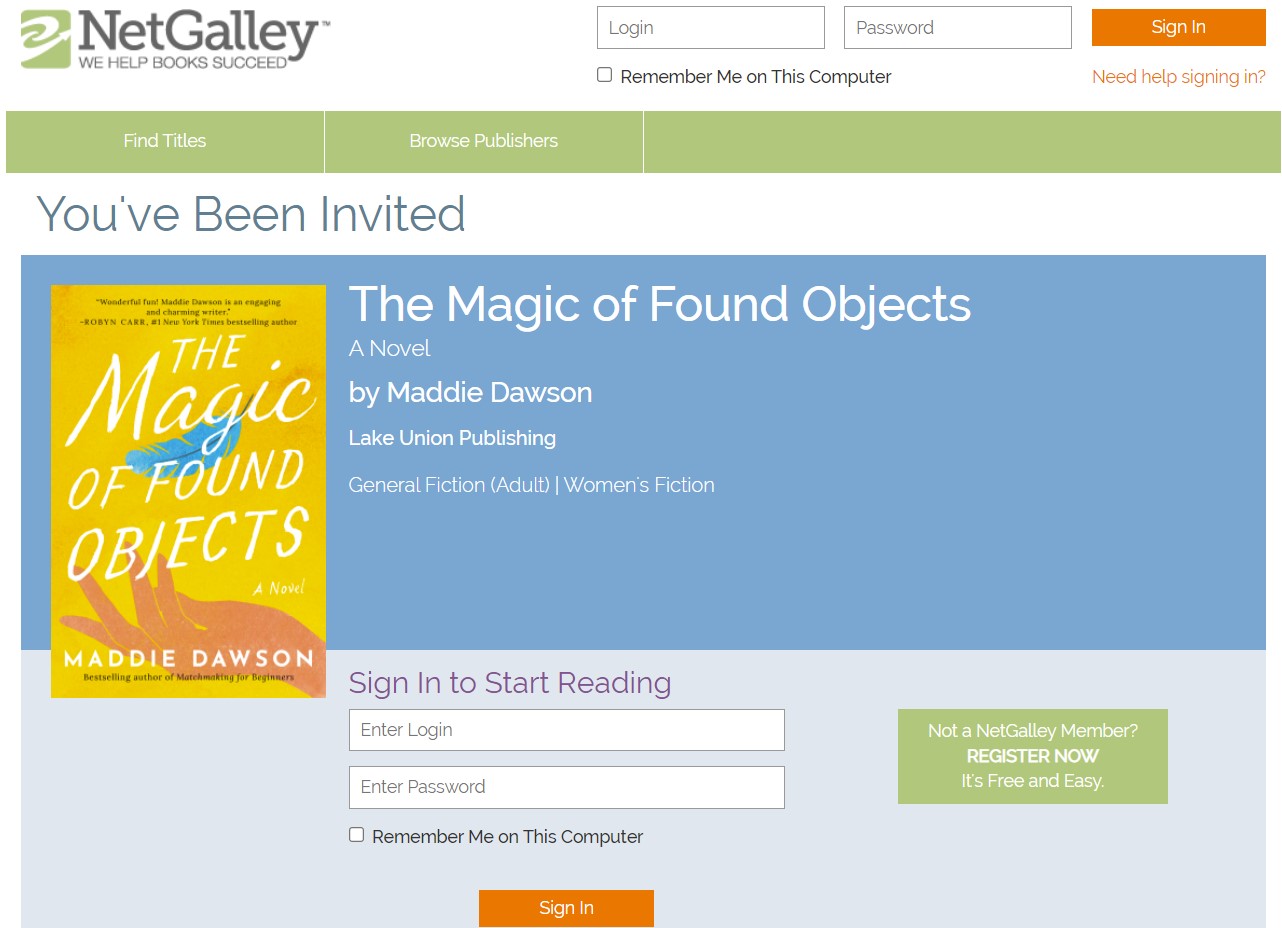Viewport: 1282px width, 928px height.
Task: Click the You've Been Invited heading
Action: 251,214
